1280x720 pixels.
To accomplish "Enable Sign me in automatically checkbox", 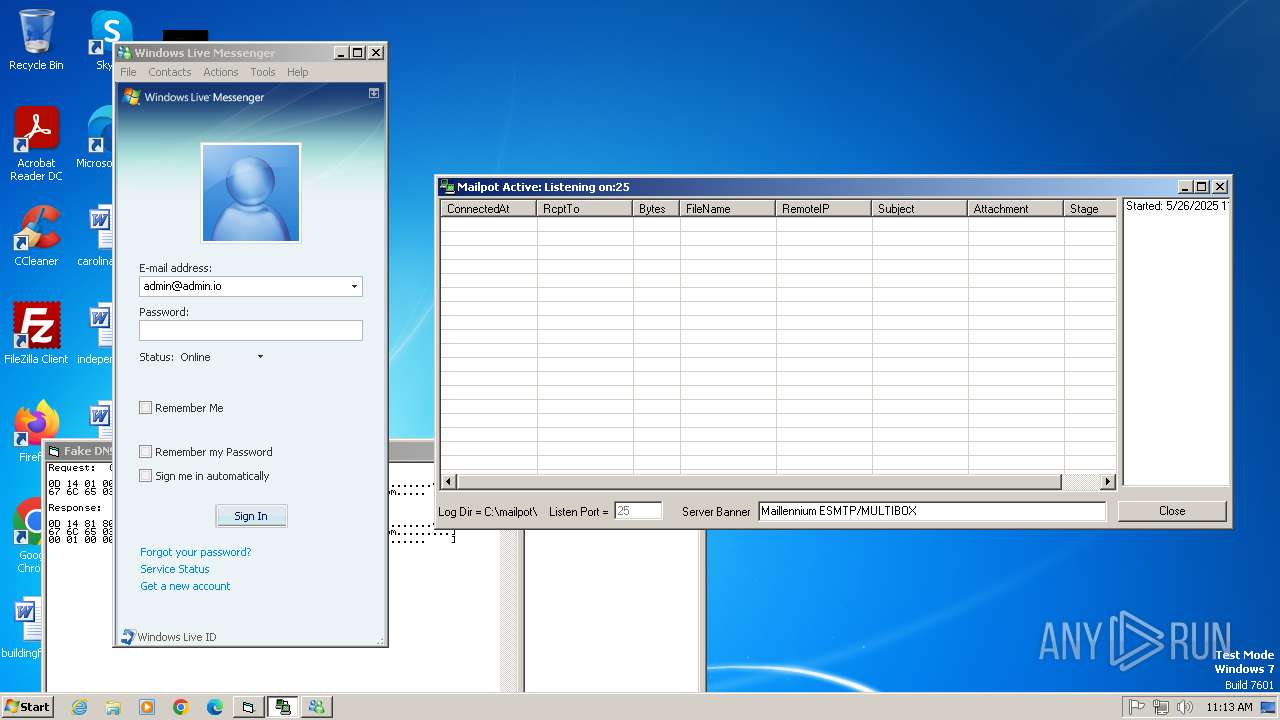I will click(146, 476).
